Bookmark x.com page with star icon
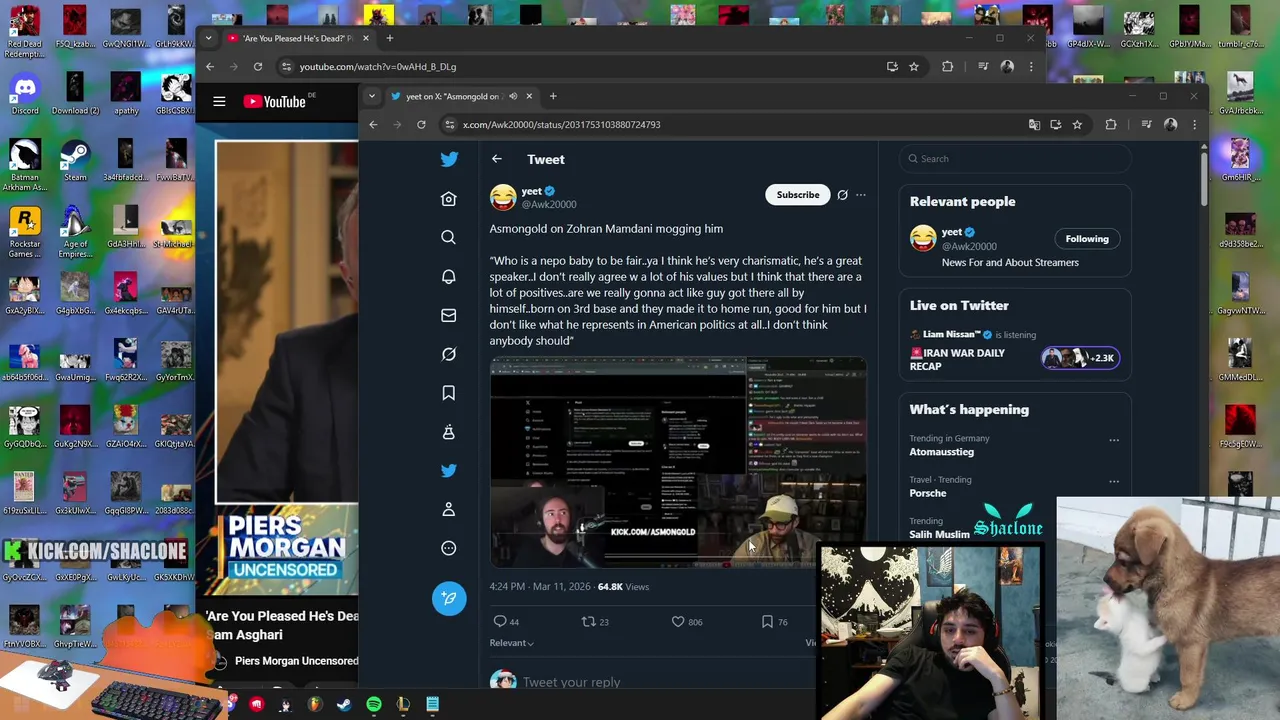Viewport: 1280px width, 720px height. coord(1077,125)
